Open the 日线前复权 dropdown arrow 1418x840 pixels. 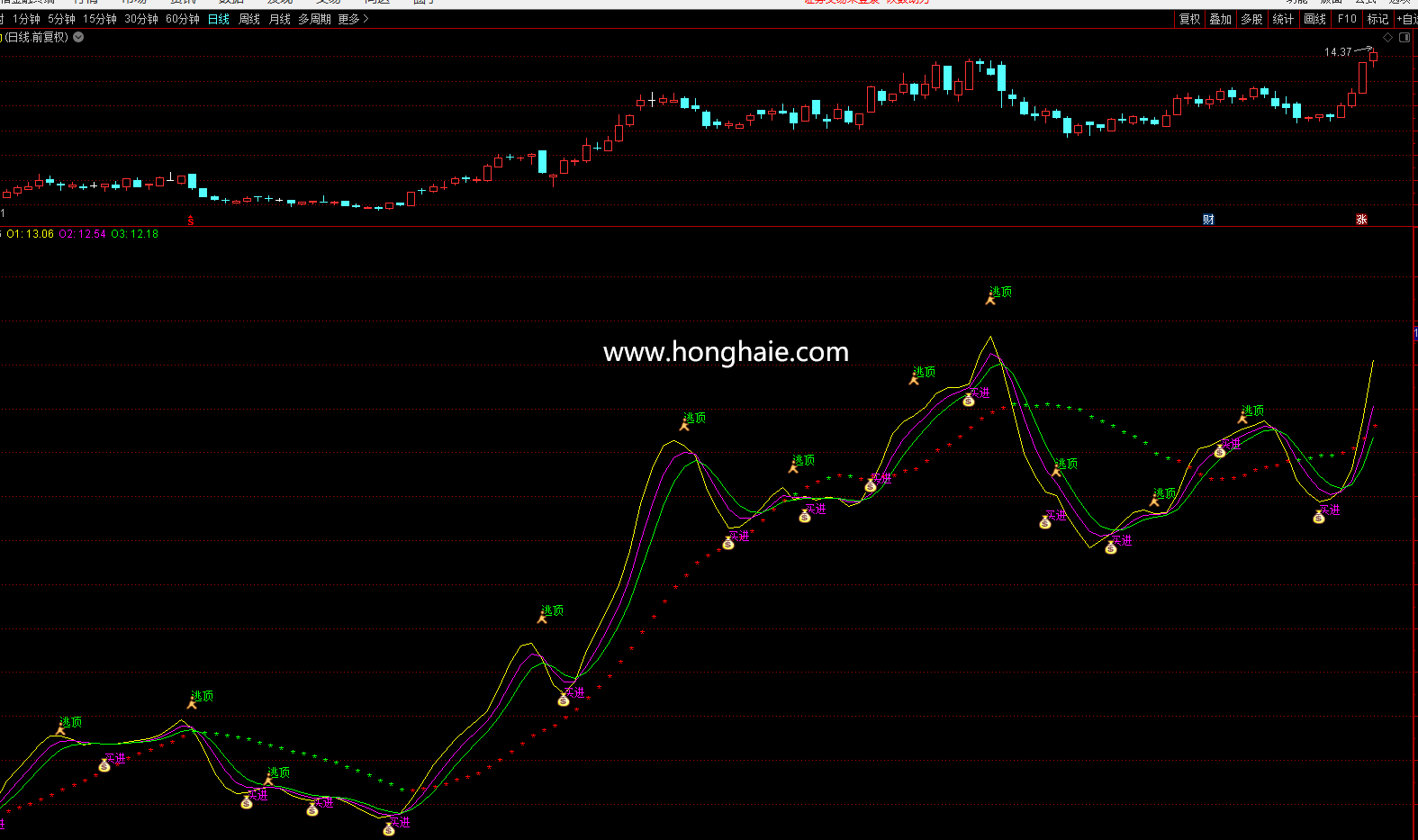(78, 38)
